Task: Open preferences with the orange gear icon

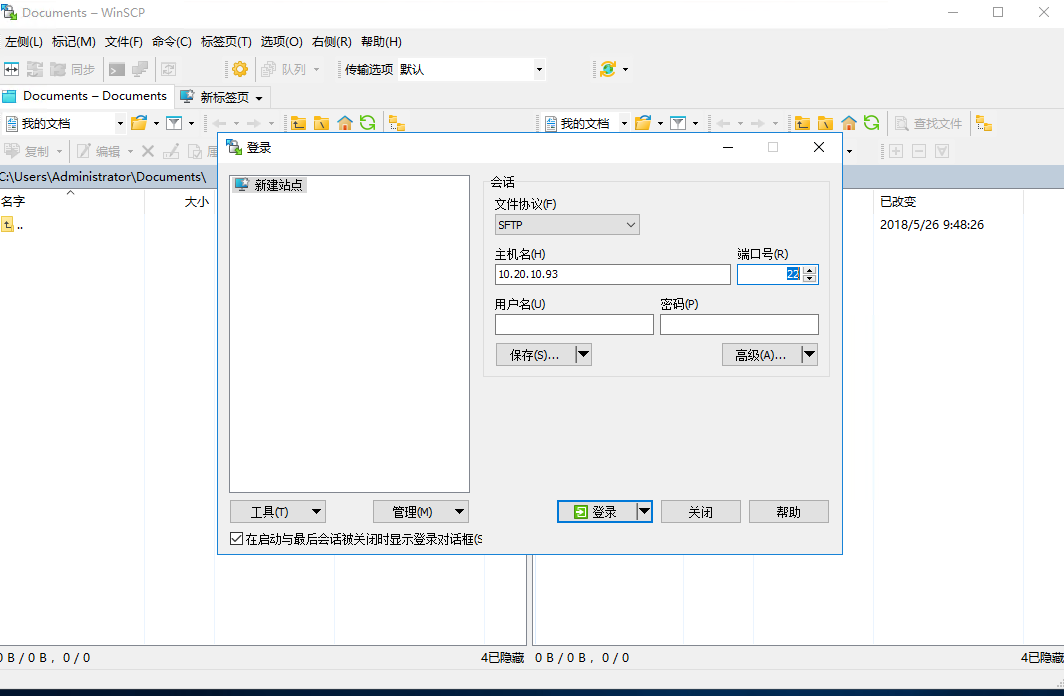Action: (240, 69)
